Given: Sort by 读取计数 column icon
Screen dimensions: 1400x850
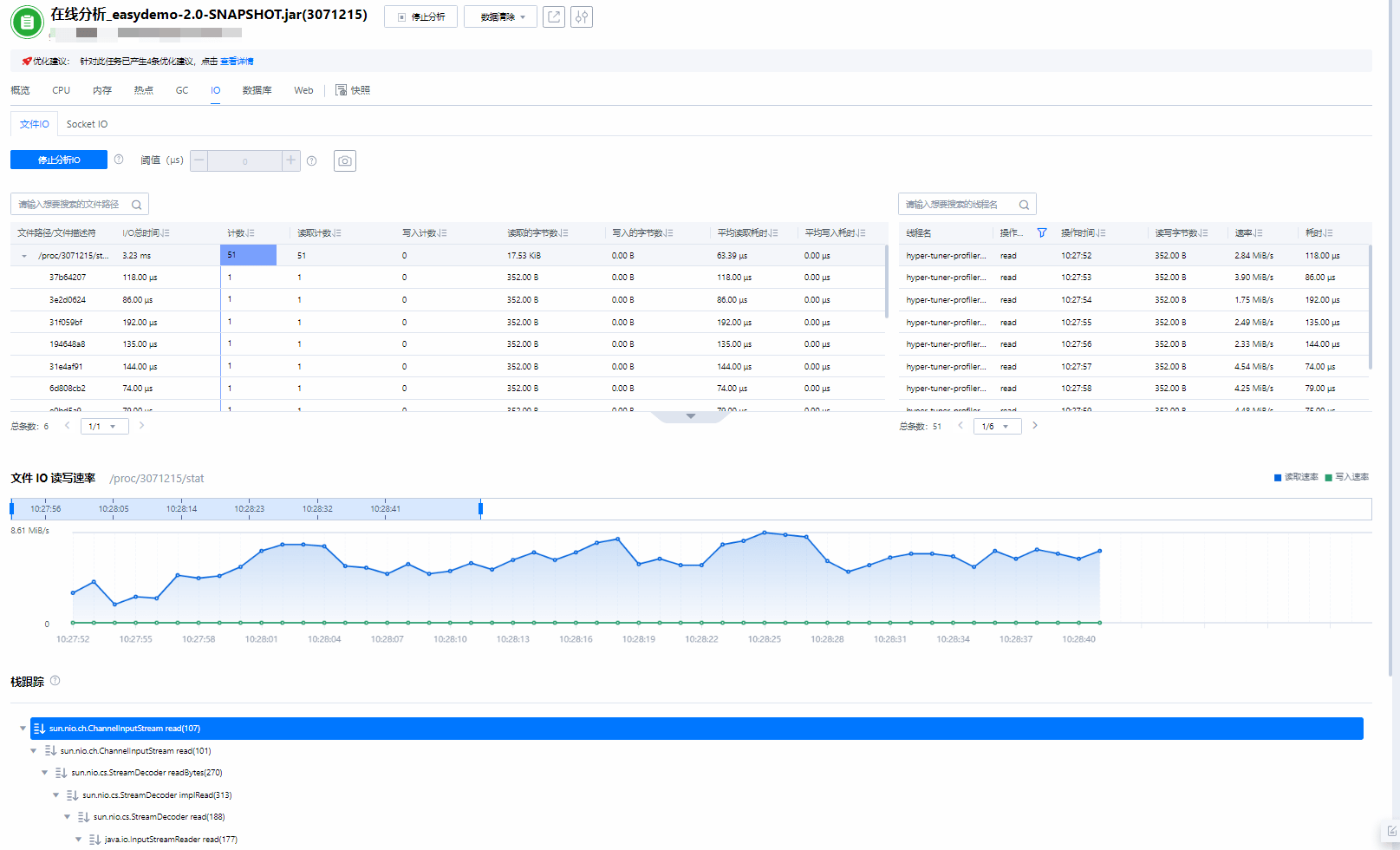Looking at the screenshot, I should click(x=337, y=233).
